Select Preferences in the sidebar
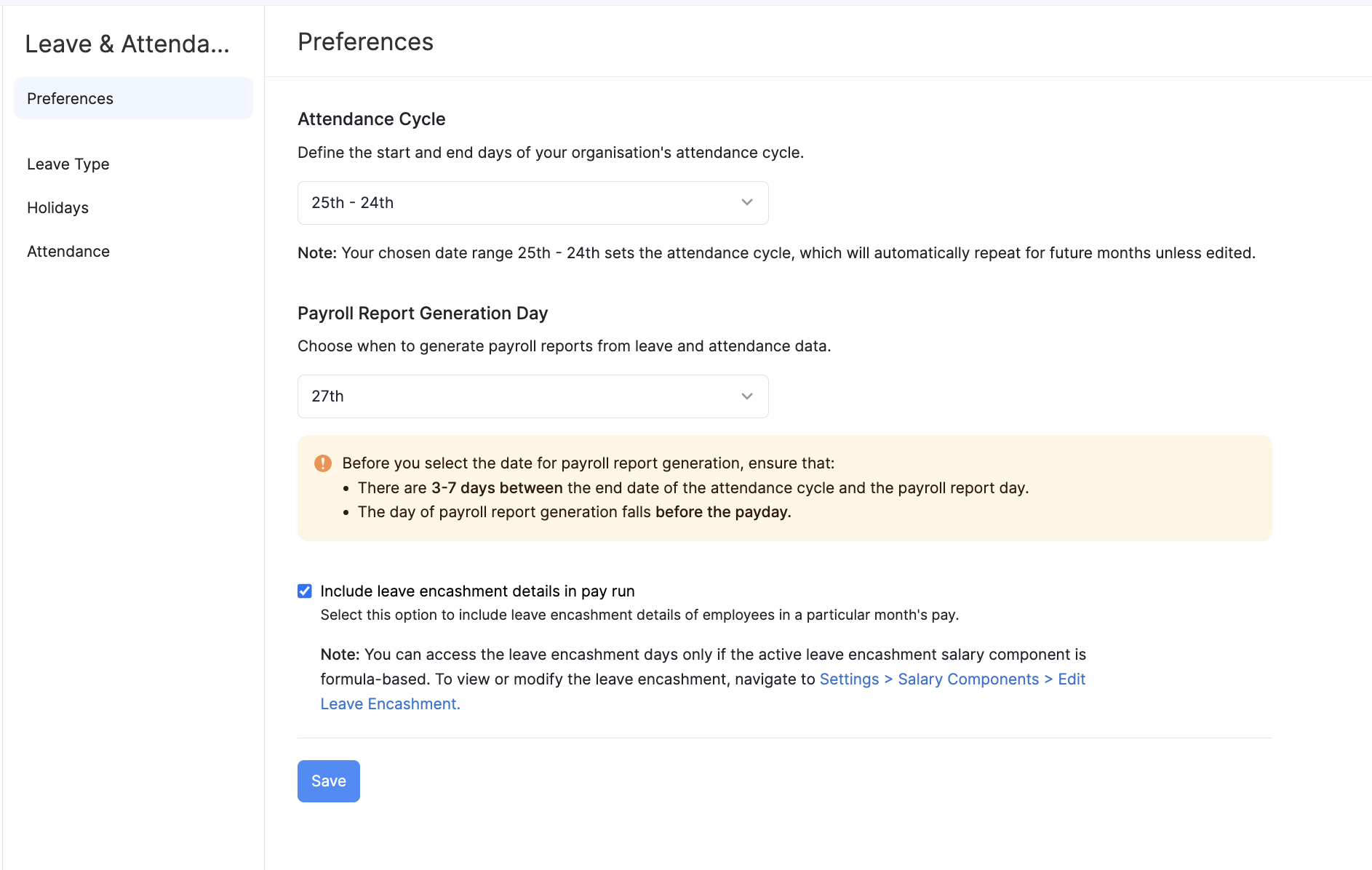The height and width of the screenshot is (870, 1372). 71,99
